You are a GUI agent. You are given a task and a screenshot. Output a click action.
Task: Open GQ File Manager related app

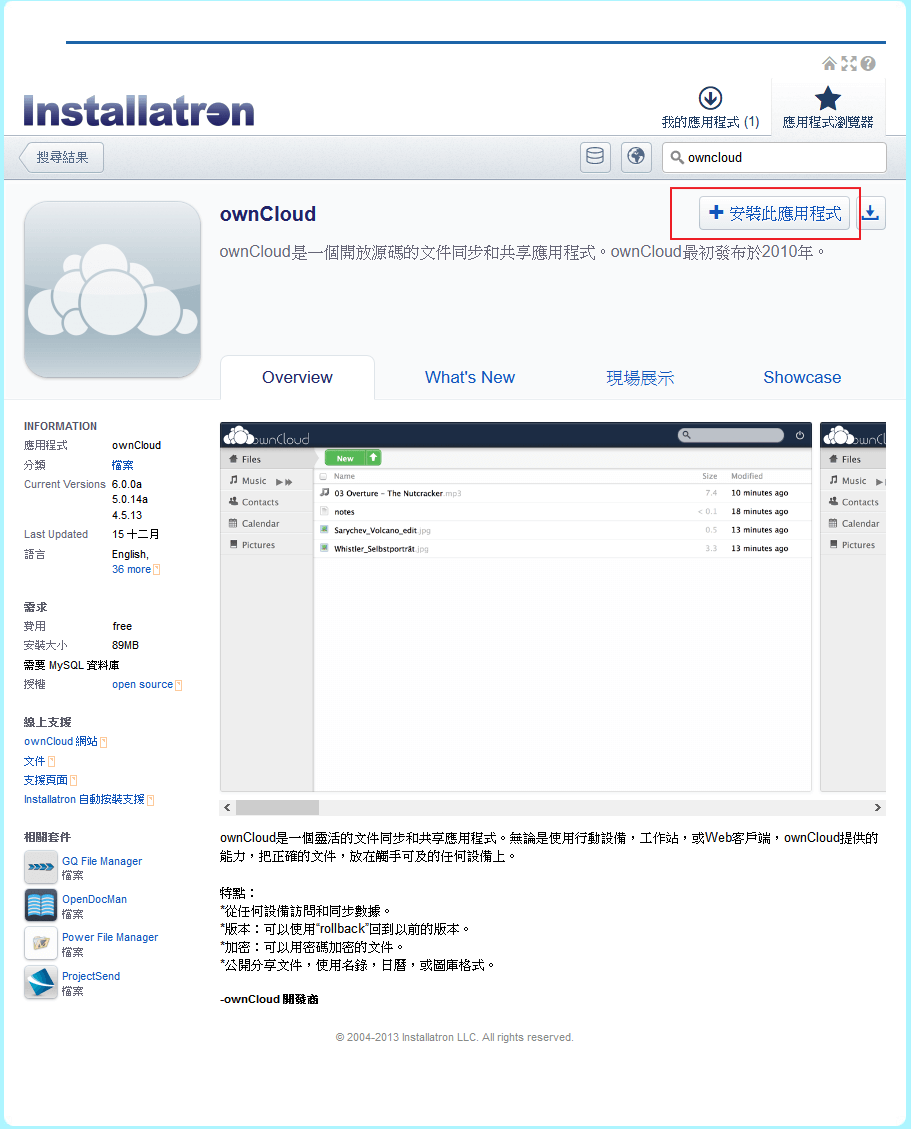(x=102, y=861)
